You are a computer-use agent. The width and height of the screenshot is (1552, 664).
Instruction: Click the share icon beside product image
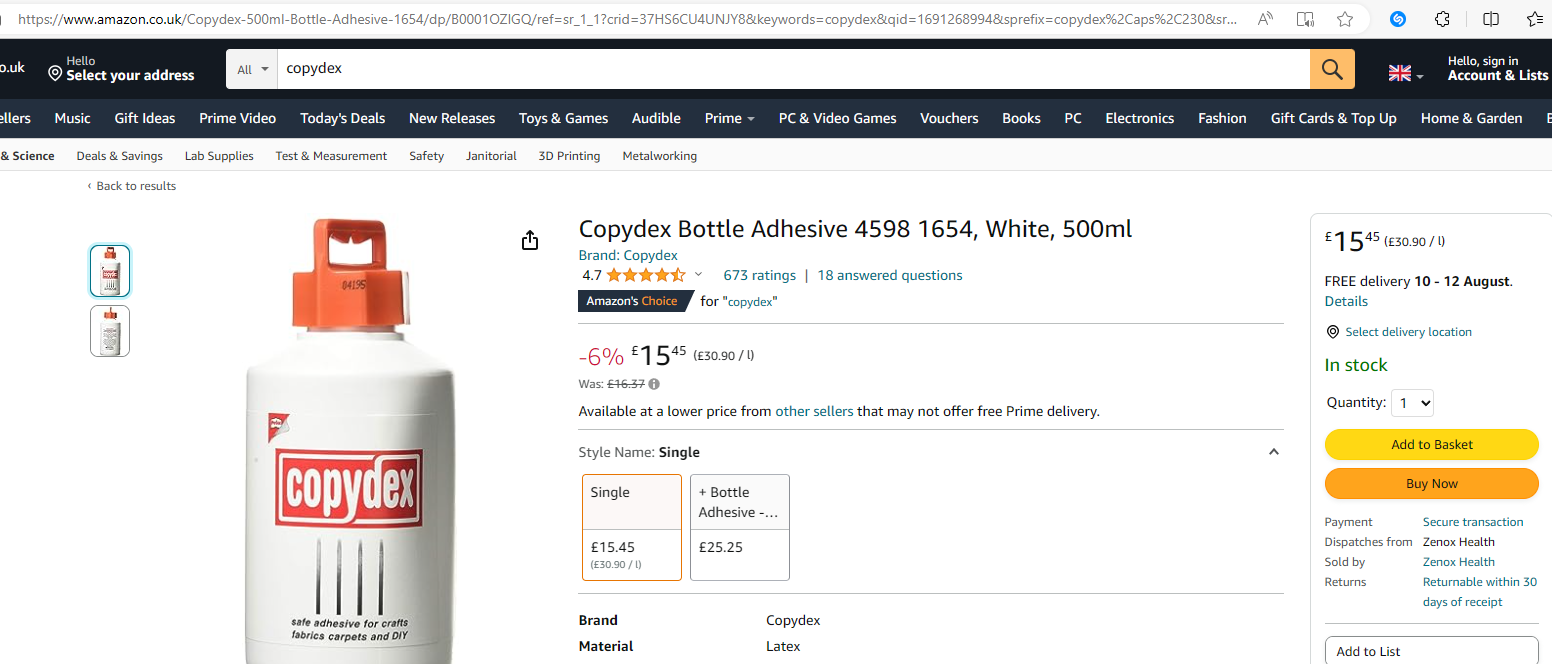pos(530,240)
